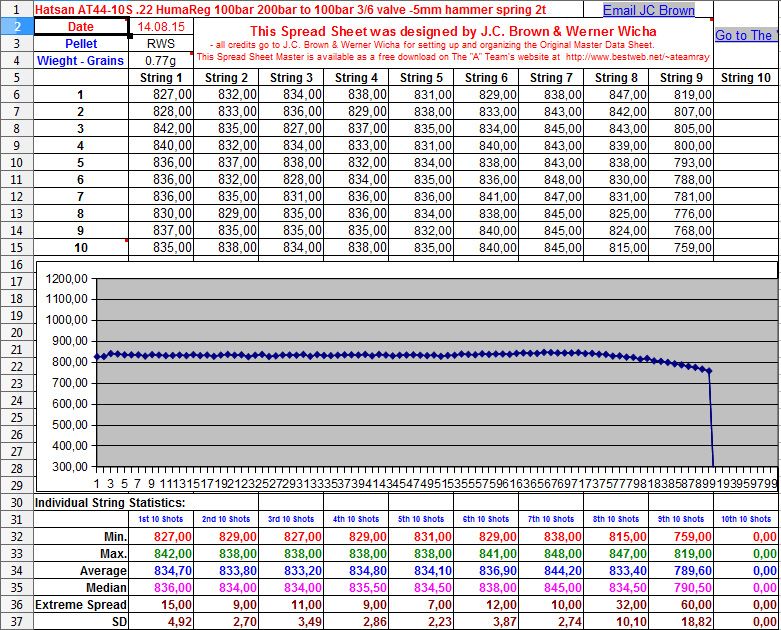Select value 833,00 in String 4 shot 4
781x630 pixels.
point(356,145)
